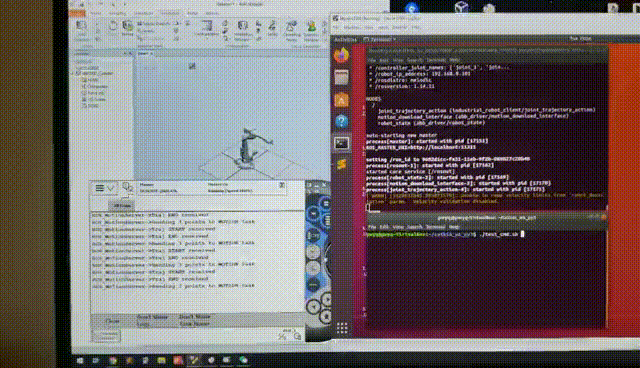The height and width of the screenshot is (368, 640).
Task: Open Sublime Text from the Ubuntu dock
Action: (341, 164)
